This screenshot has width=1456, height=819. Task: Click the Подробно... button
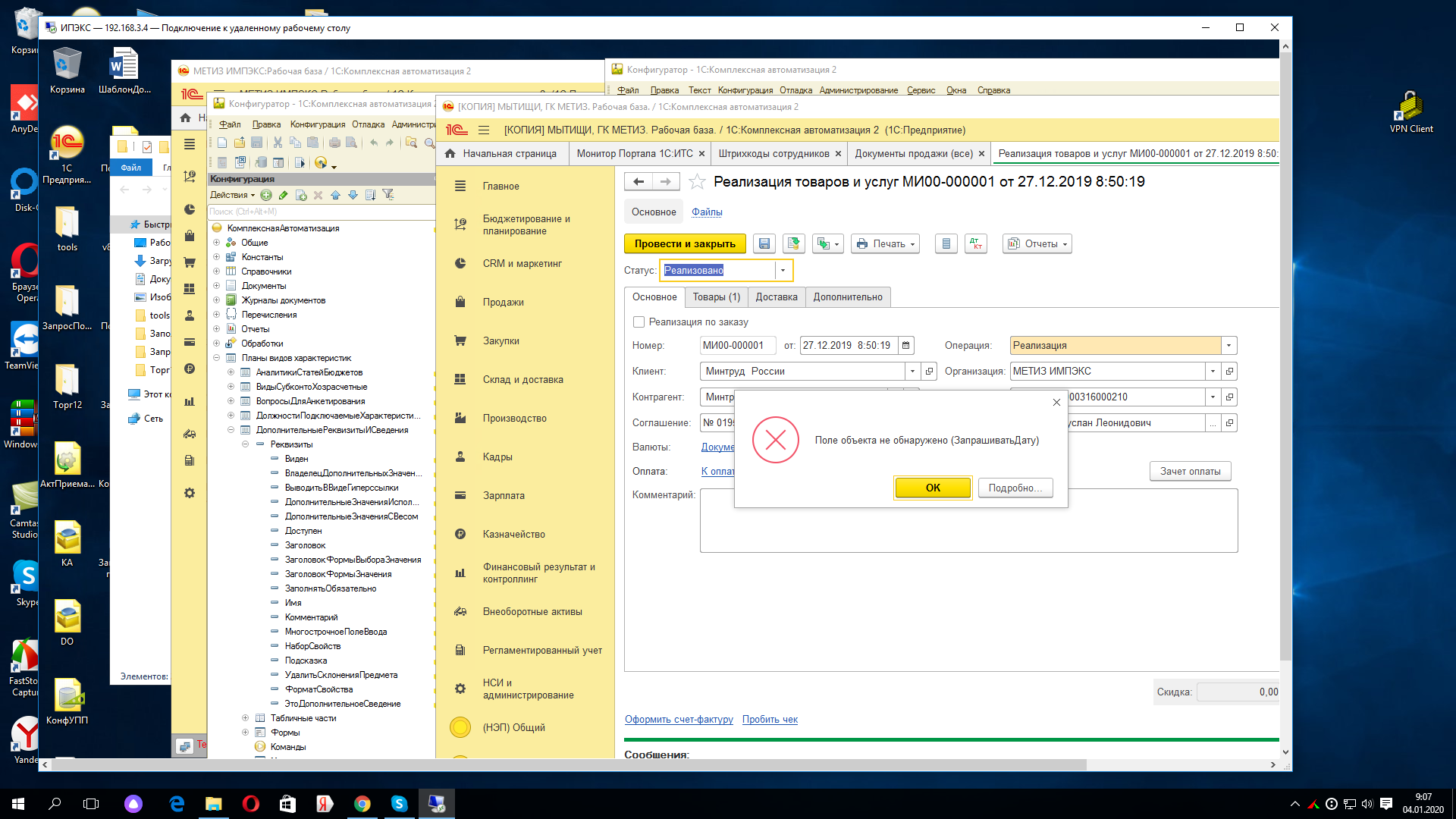pos(1015,488)
